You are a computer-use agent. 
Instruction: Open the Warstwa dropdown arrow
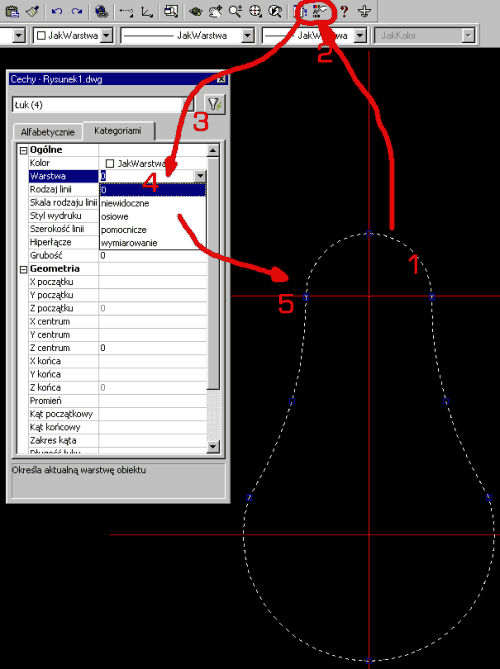point(200,176)
